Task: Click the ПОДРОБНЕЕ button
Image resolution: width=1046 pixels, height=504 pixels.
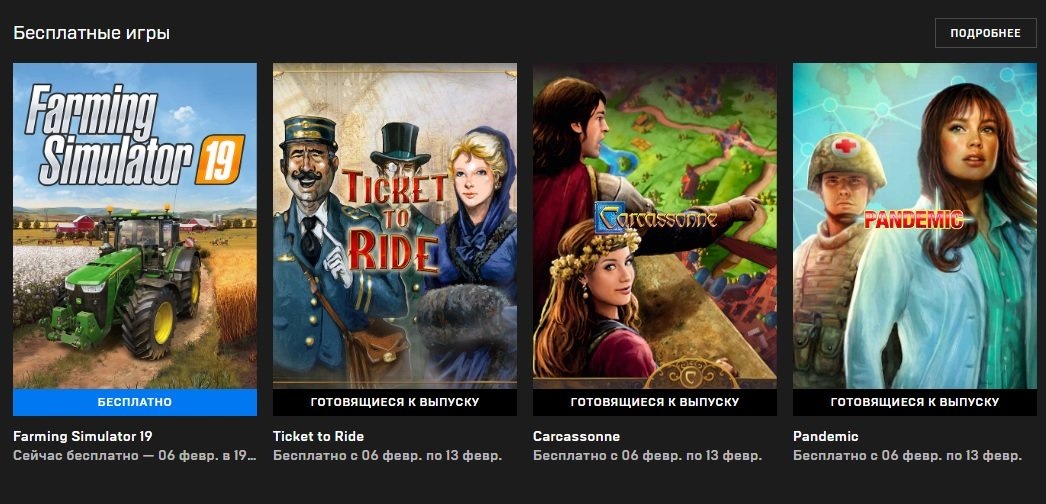Action: point(985,33)
